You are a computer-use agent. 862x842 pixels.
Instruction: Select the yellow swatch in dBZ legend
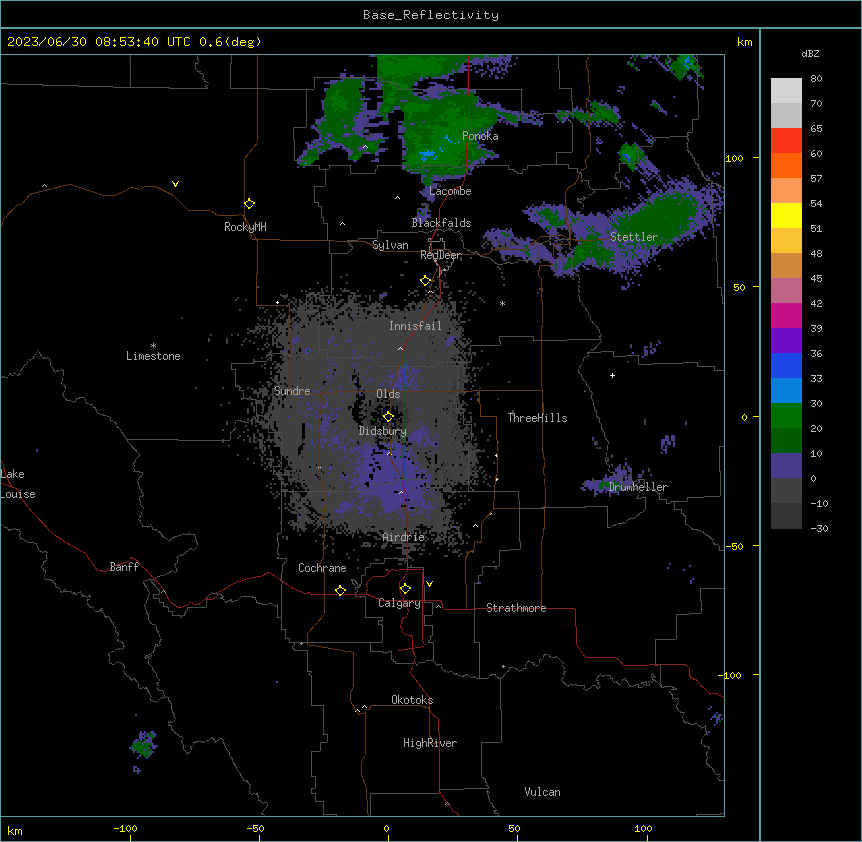(x=786, y=215)
